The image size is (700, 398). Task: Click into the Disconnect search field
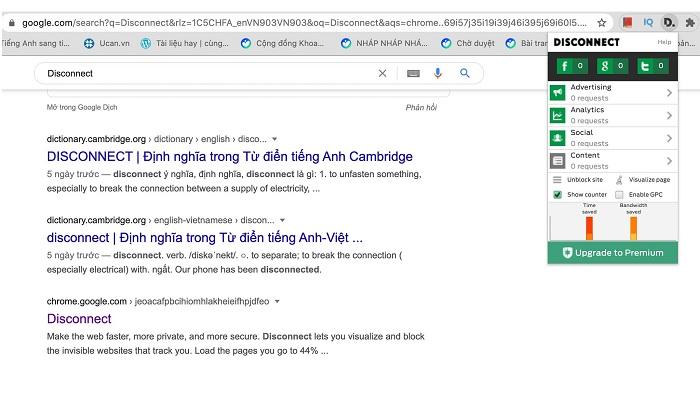click(x=210, y=73)
